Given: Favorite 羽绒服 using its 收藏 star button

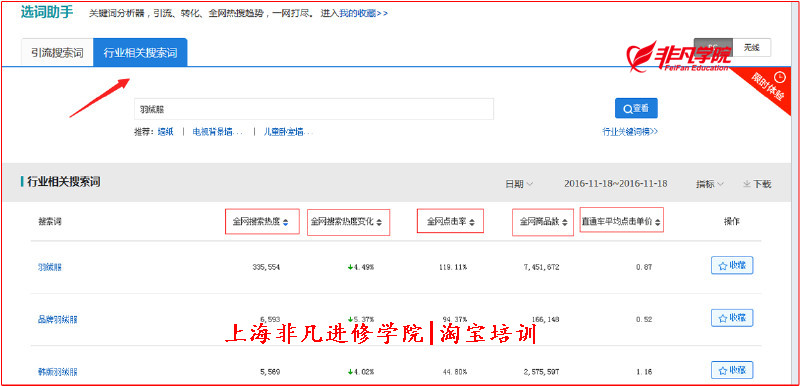Looking at the screenshot, I should (x=732, y=265).
